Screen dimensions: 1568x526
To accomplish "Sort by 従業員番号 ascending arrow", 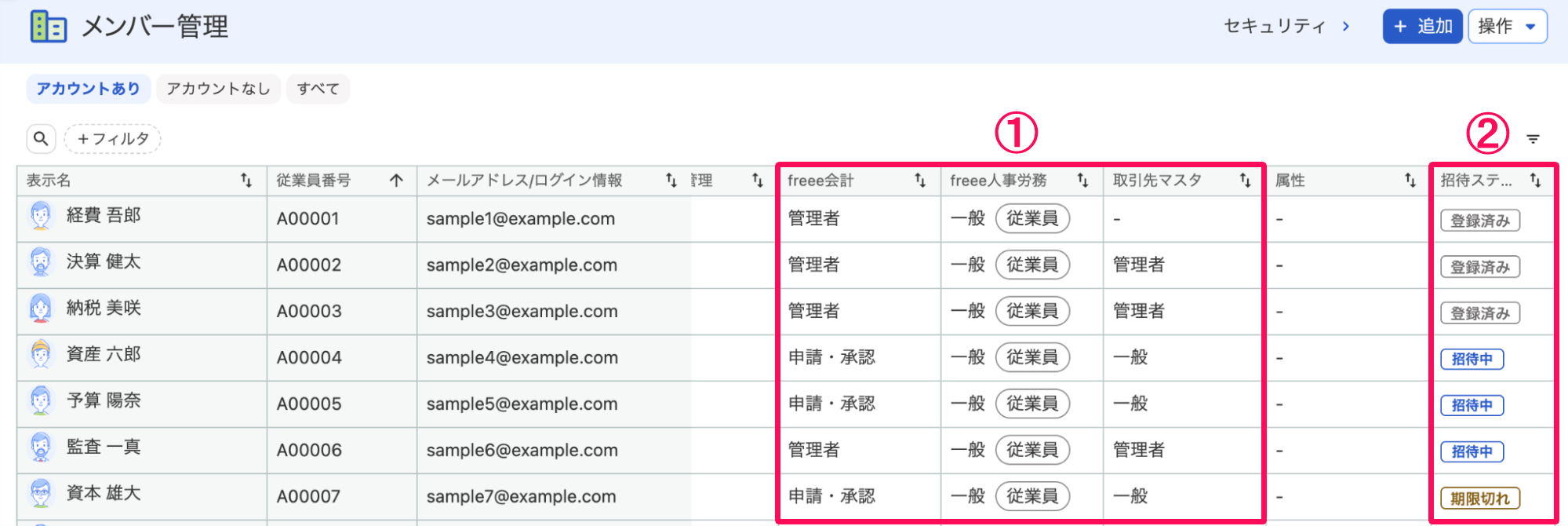I will [x=397, y=181].
